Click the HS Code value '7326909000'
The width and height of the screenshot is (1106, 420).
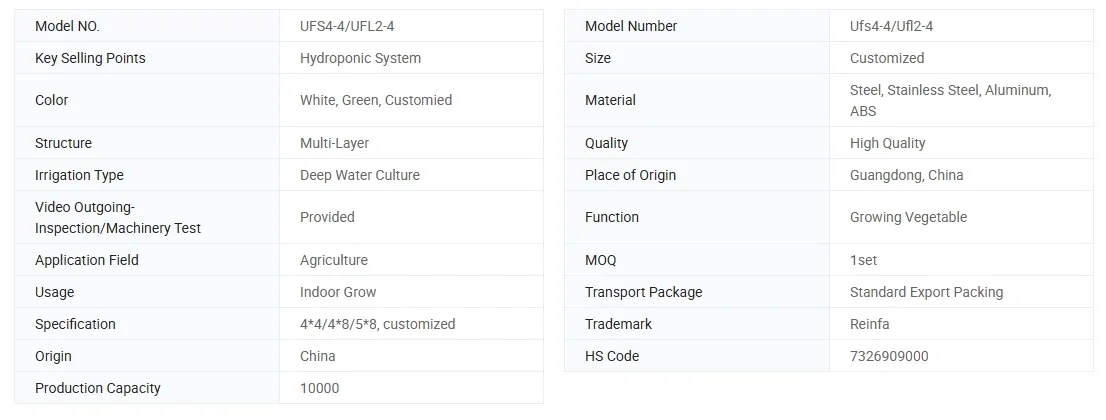[889, 356]
